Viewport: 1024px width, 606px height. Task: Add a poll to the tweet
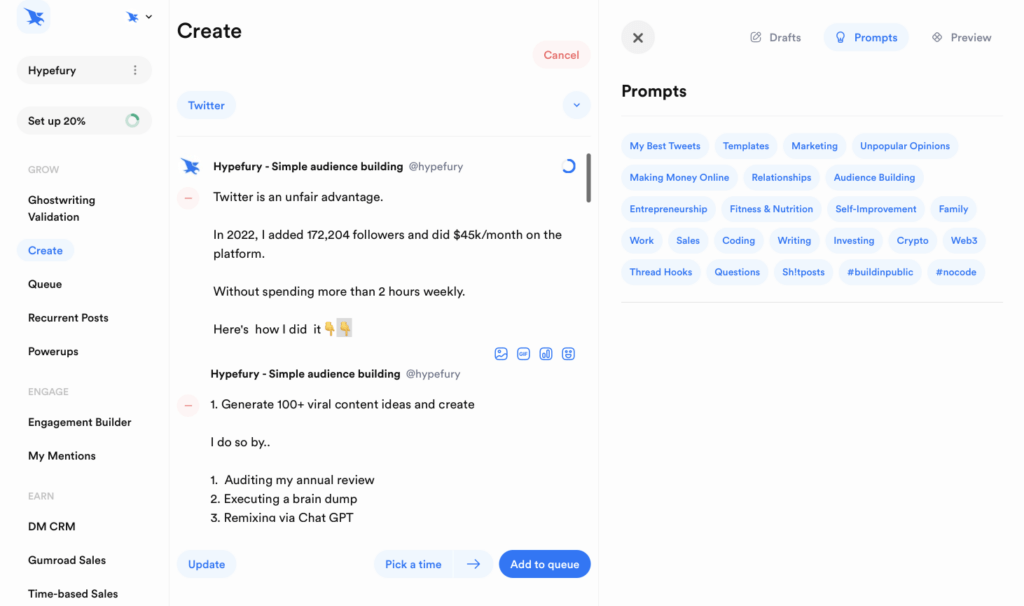[546, 354]
